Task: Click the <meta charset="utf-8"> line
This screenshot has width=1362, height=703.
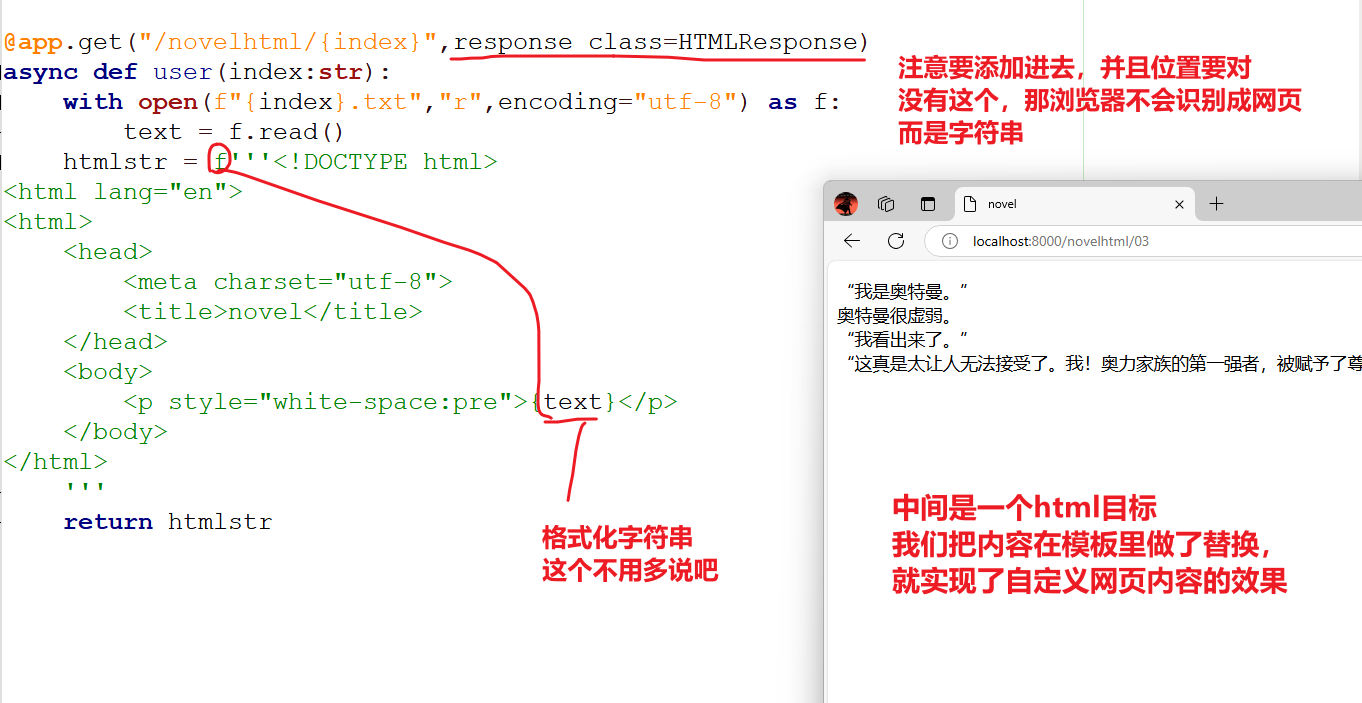Action: click(288, 282)
